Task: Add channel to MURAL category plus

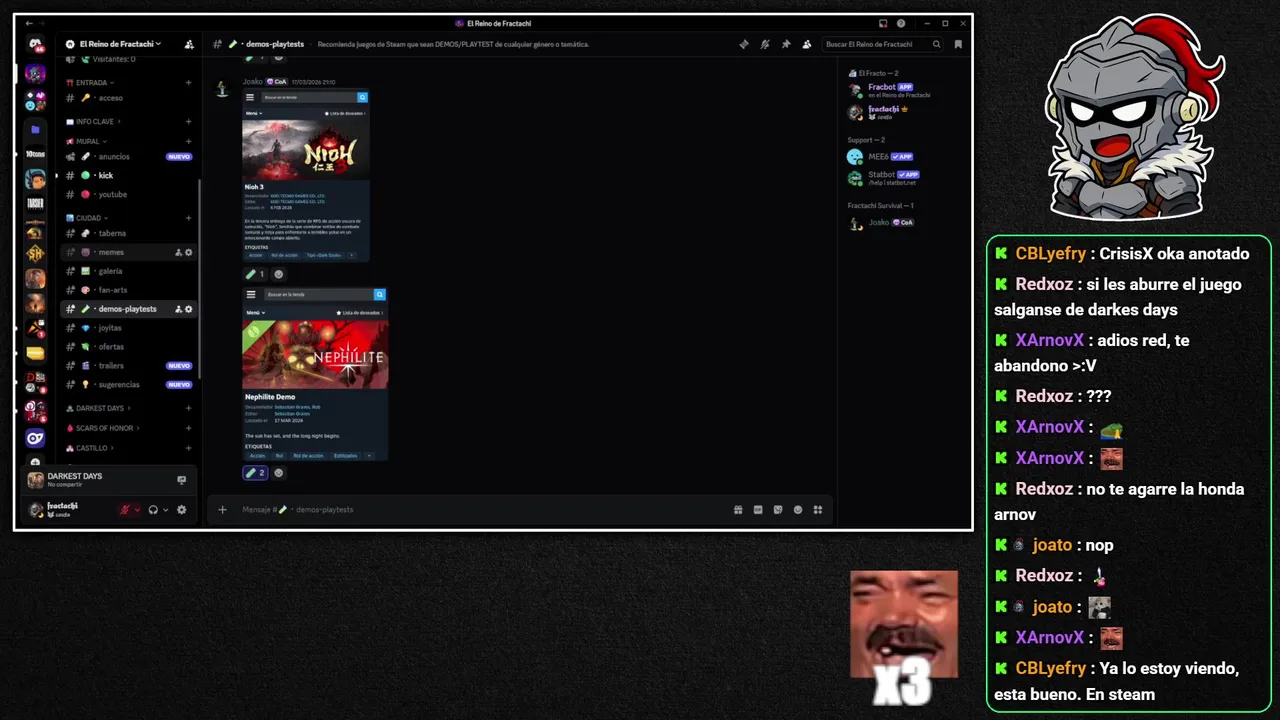Action: coord(188,141)
